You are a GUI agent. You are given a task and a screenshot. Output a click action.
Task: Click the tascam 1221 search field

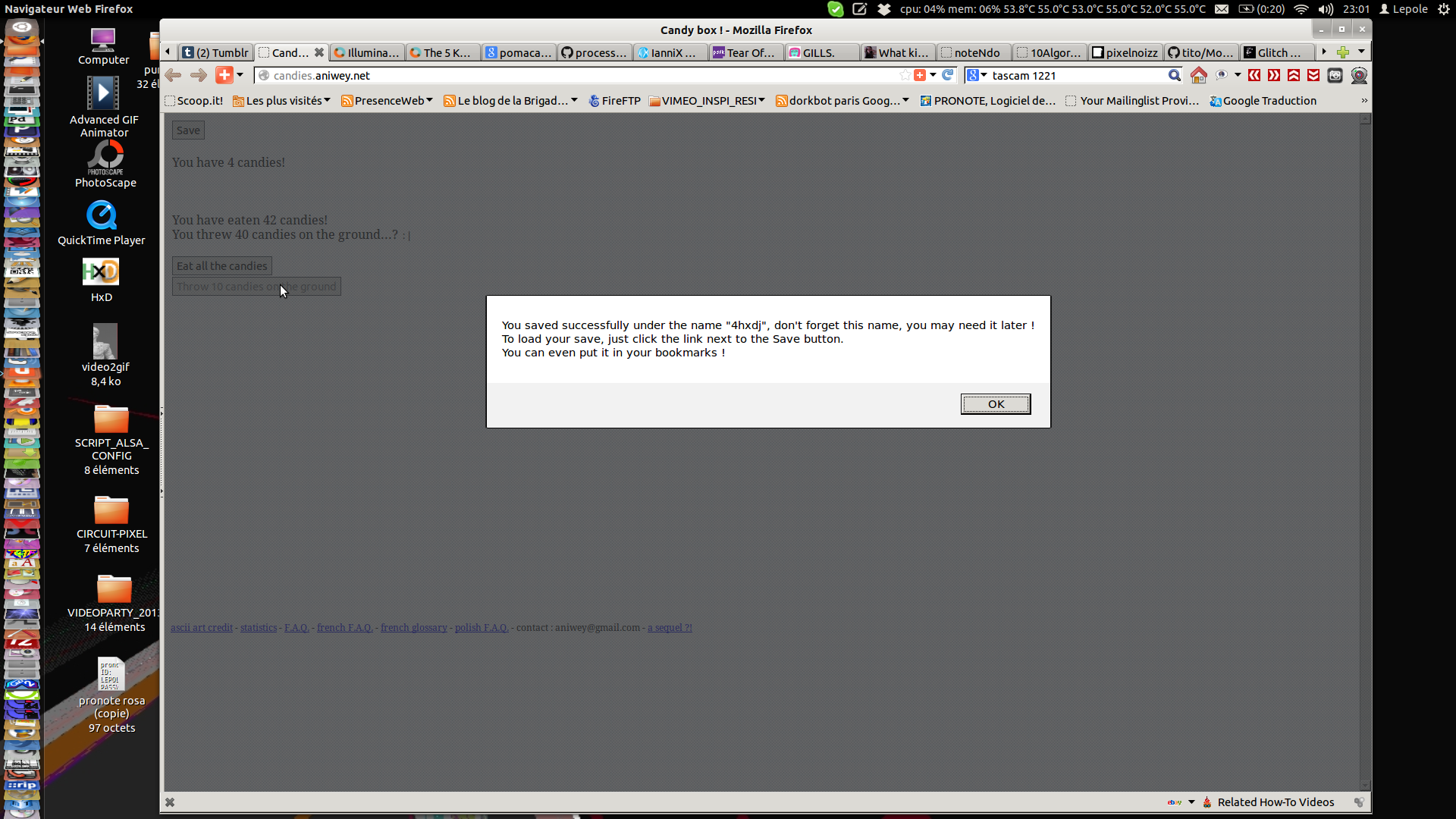[x=1077, y=75]
